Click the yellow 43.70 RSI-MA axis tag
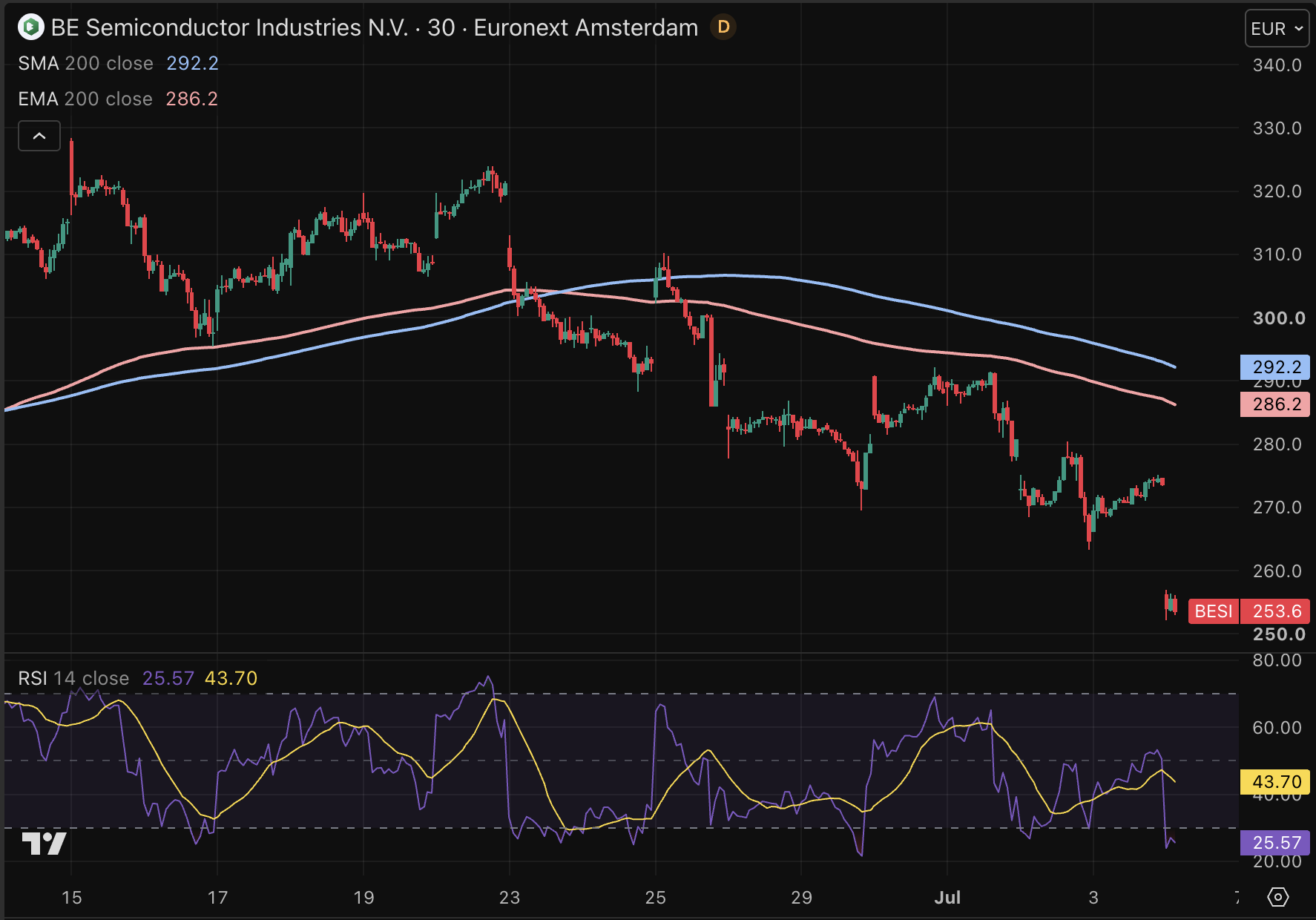1316x920 pixels. point(1275,781)
